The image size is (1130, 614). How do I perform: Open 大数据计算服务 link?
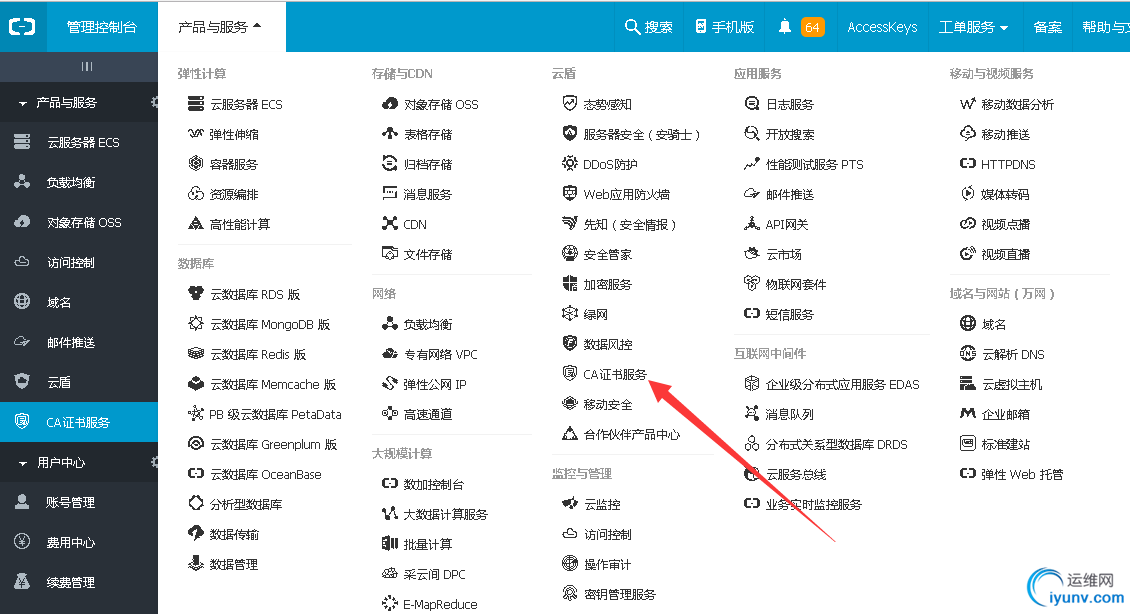(445, 514)
